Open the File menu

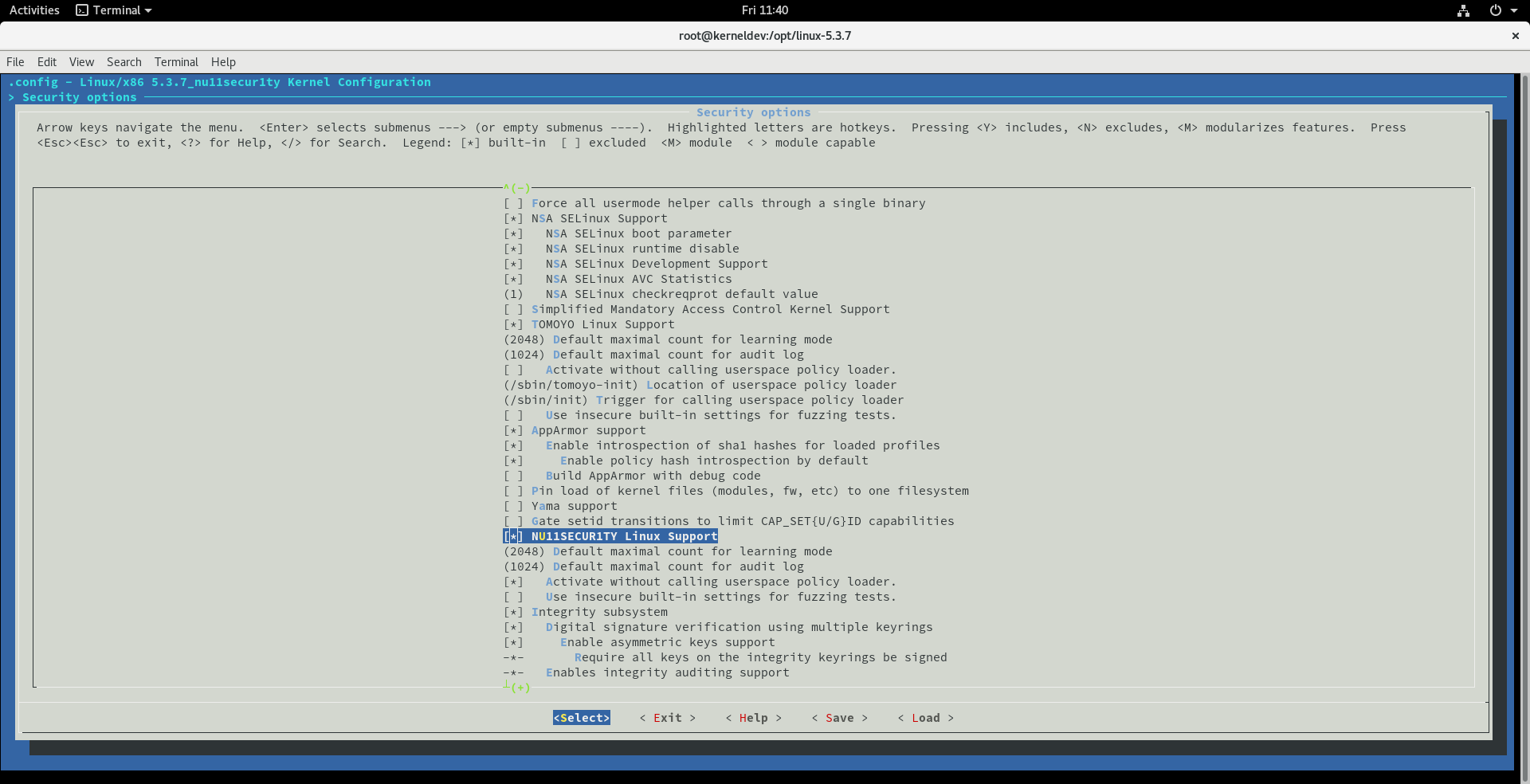(15, 62)
